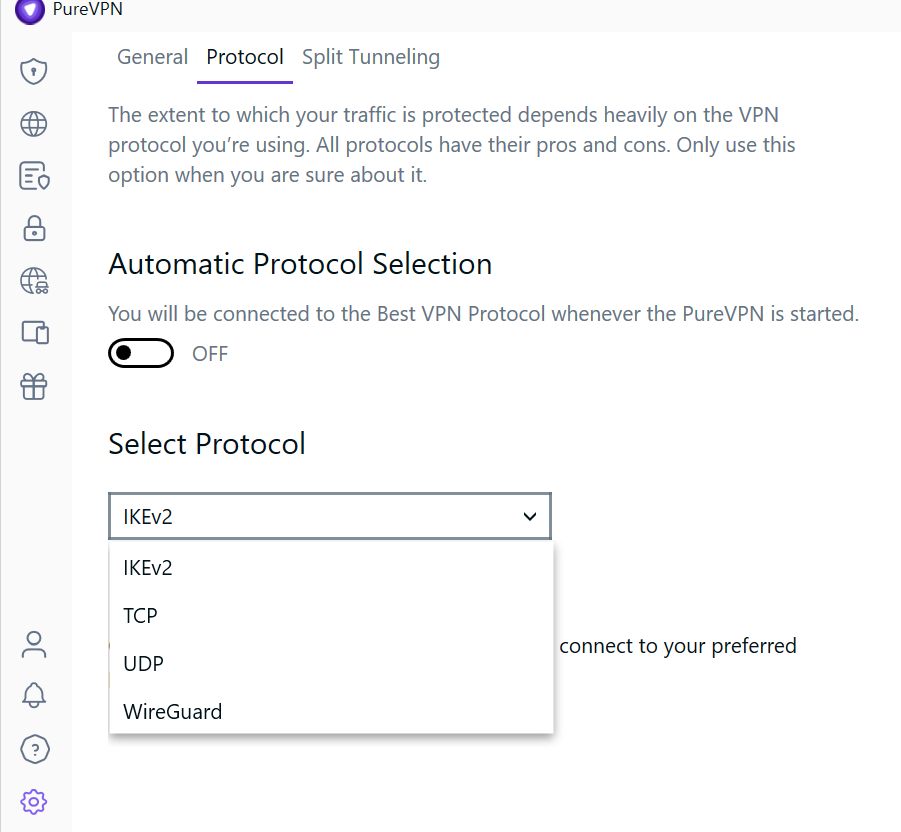
Task: Open the shield protection sidebar icon
Action: pos(35,71)
